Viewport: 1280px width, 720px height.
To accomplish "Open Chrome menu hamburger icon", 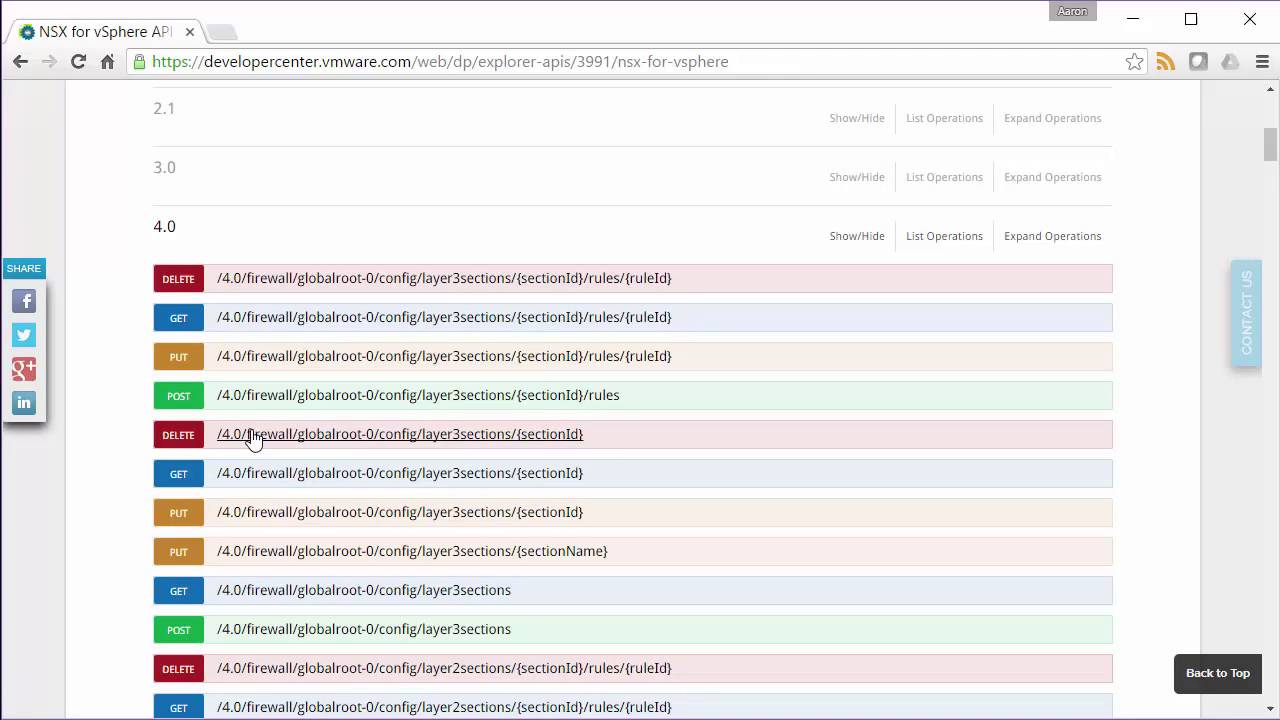I will coord(1262,62).
